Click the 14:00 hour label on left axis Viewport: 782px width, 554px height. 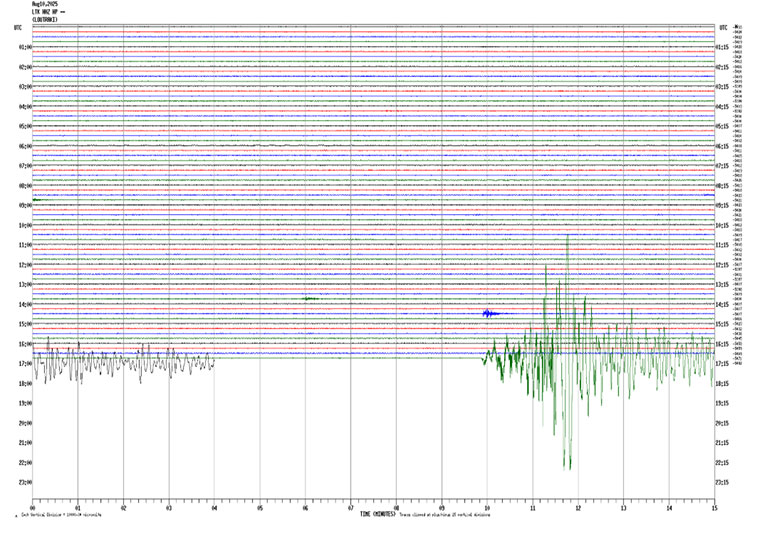point(24,304)
